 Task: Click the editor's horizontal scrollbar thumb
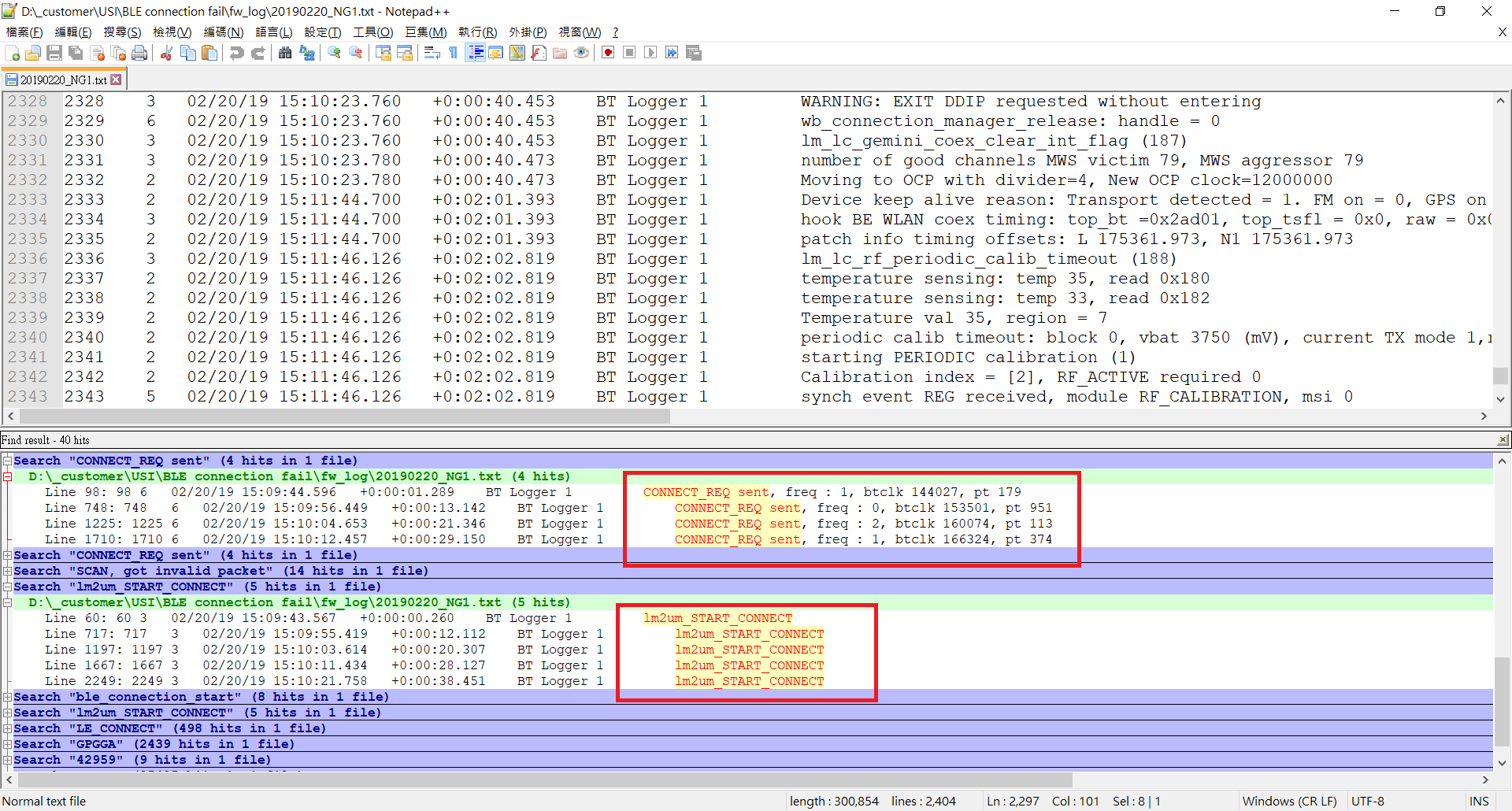(344, 416)
